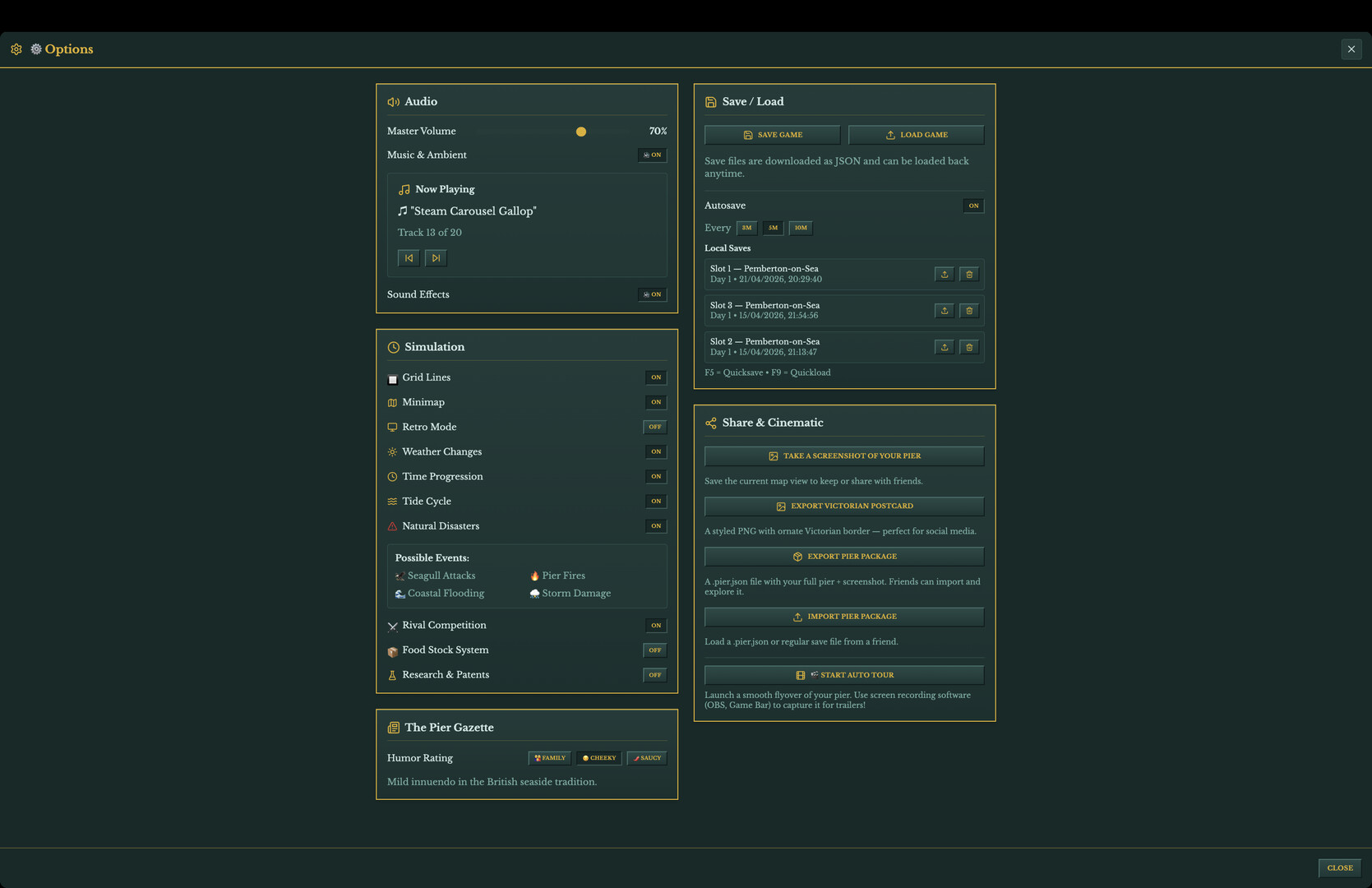Mute Music & Ambient audio
Viewport: 1372px width, 888px height.
(x=652, y=155)
